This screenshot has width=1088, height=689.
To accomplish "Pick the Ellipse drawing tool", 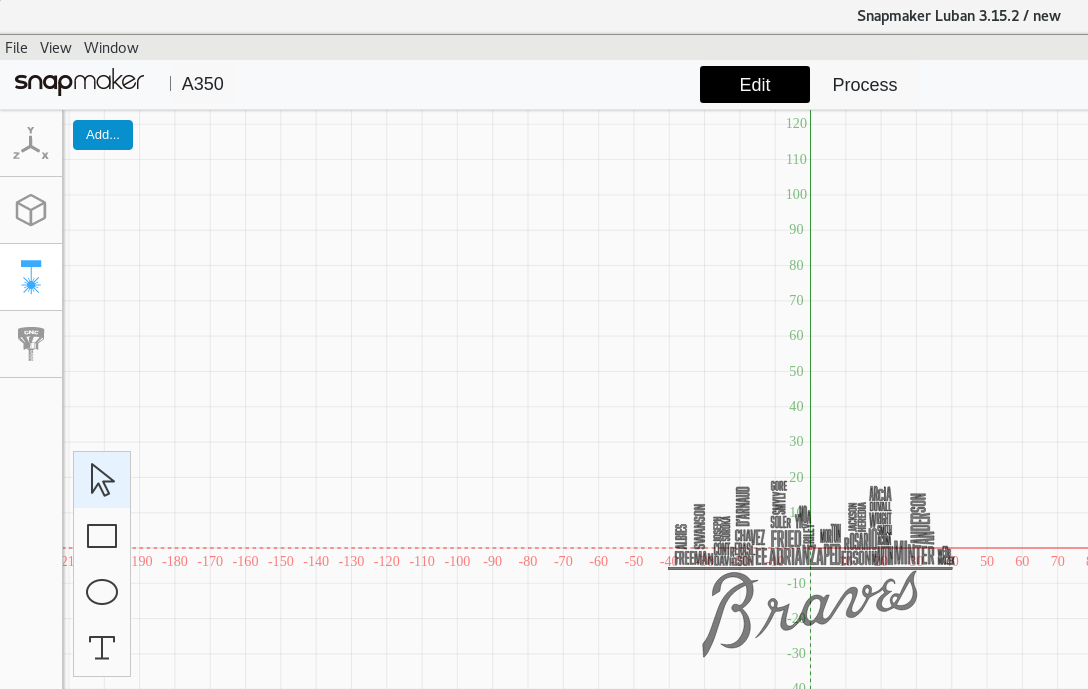I will [101, 592].
